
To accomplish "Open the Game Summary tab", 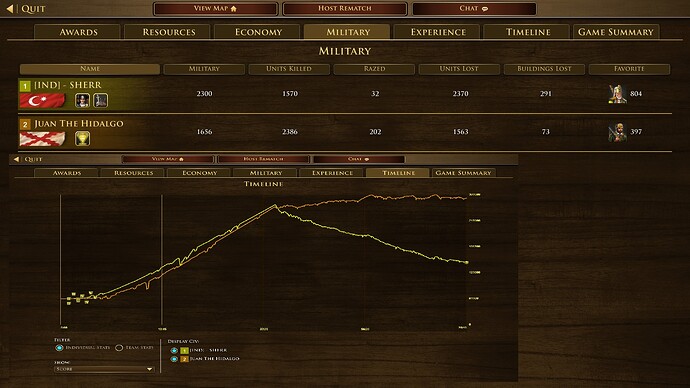I will (x=616, y=32).
